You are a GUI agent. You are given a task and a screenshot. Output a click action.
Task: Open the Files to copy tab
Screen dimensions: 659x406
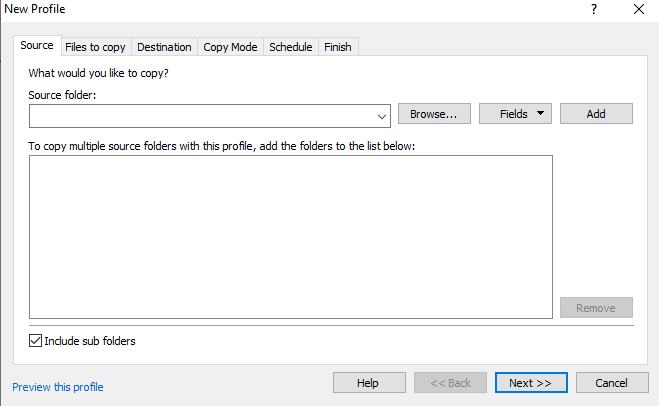click(x=95, y=47)
